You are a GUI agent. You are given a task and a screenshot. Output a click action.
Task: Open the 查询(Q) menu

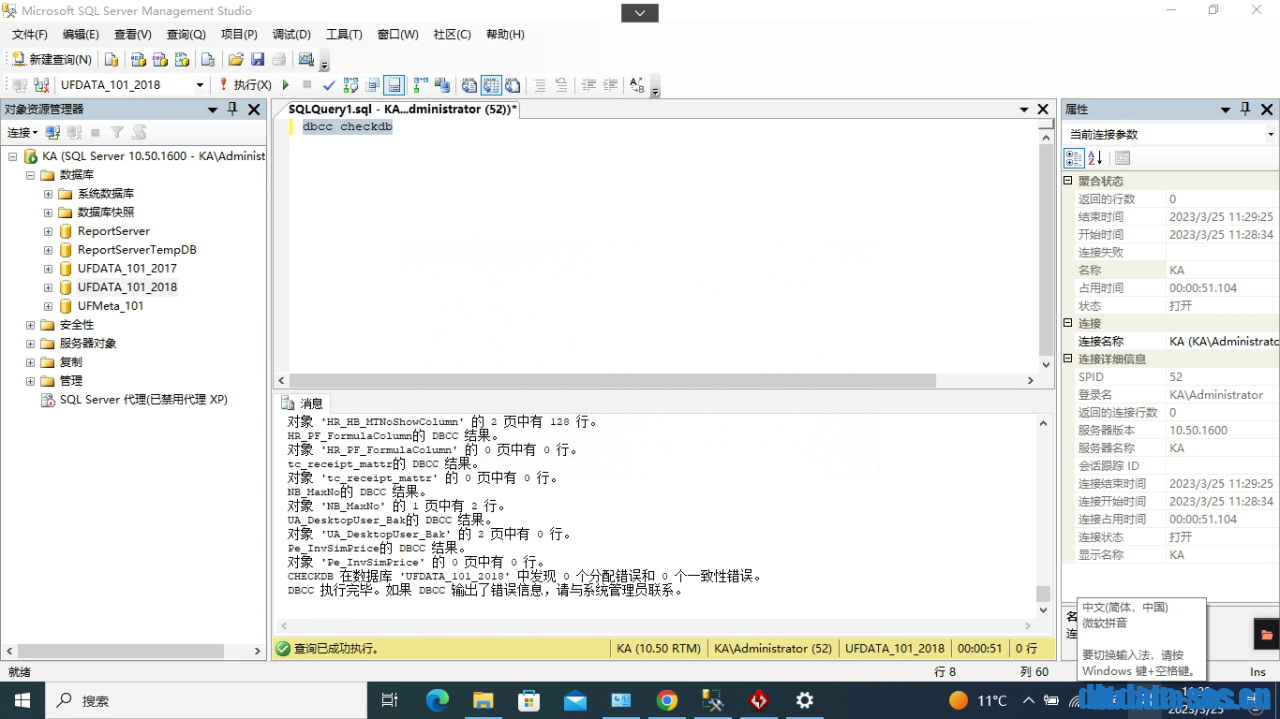pyautogui.click(x=185, y=34)
